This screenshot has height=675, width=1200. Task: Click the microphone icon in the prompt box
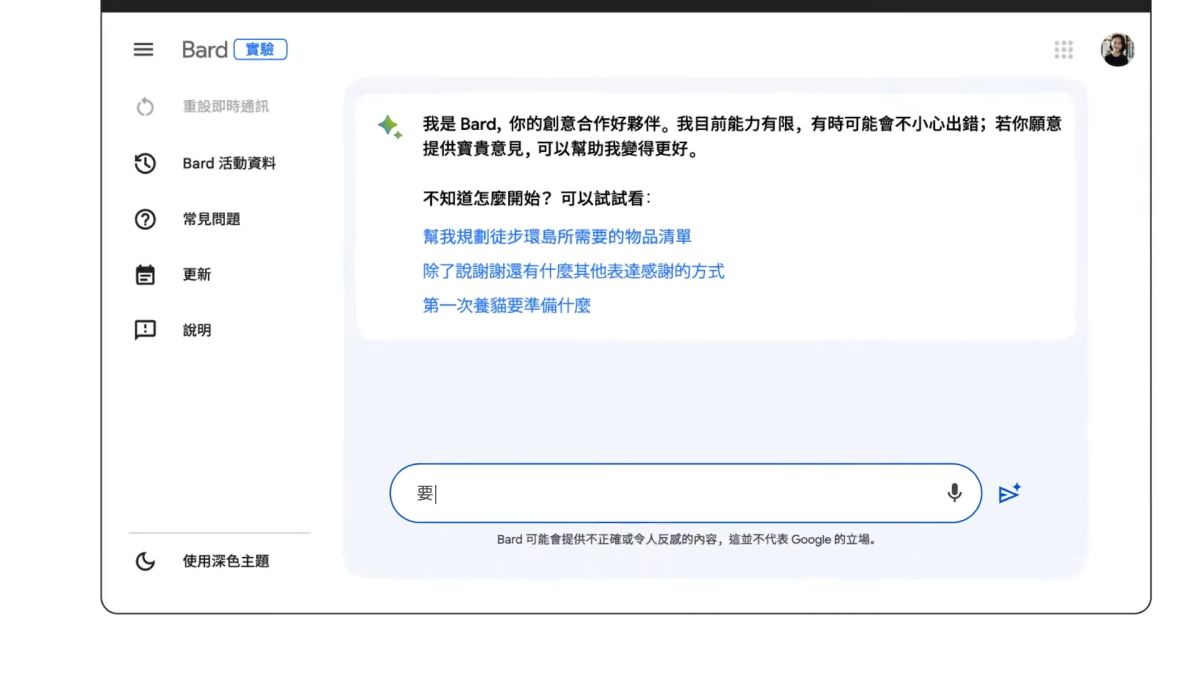tap(953, 492)
